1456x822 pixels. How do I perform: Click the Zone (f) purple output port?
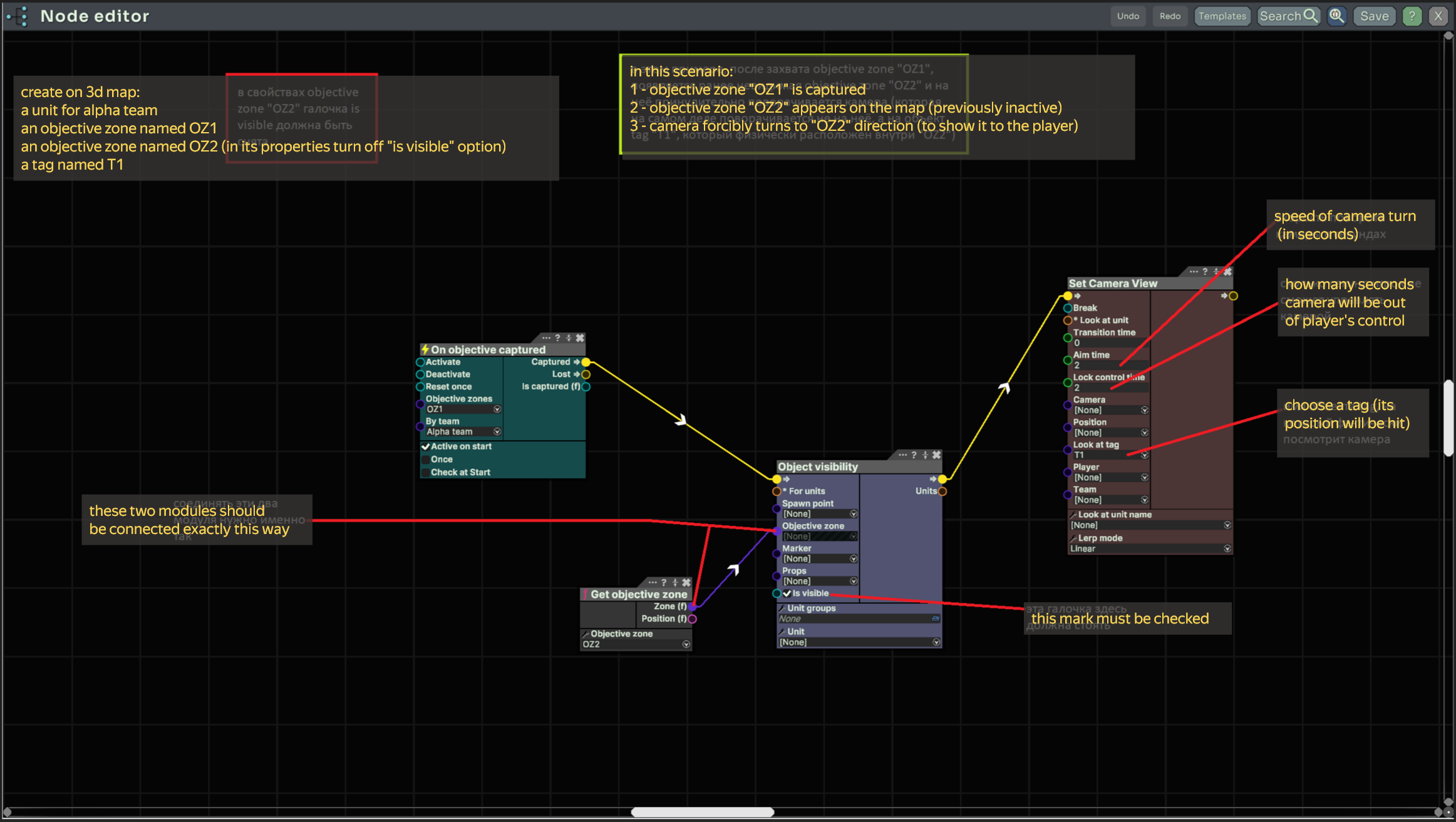click(x=692, y=607)
